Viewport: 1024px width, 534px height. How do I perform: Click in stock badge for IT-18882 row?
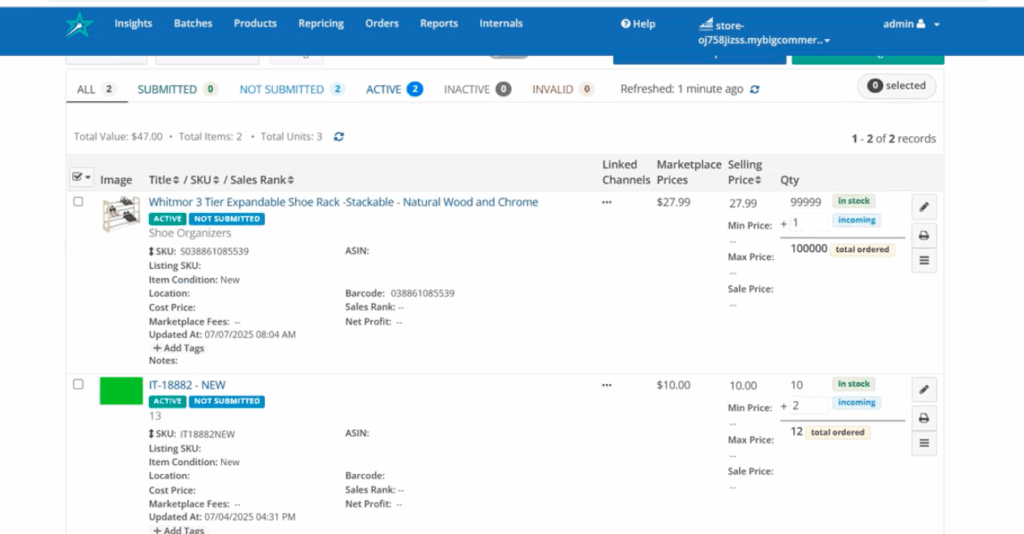click(854, 384)
